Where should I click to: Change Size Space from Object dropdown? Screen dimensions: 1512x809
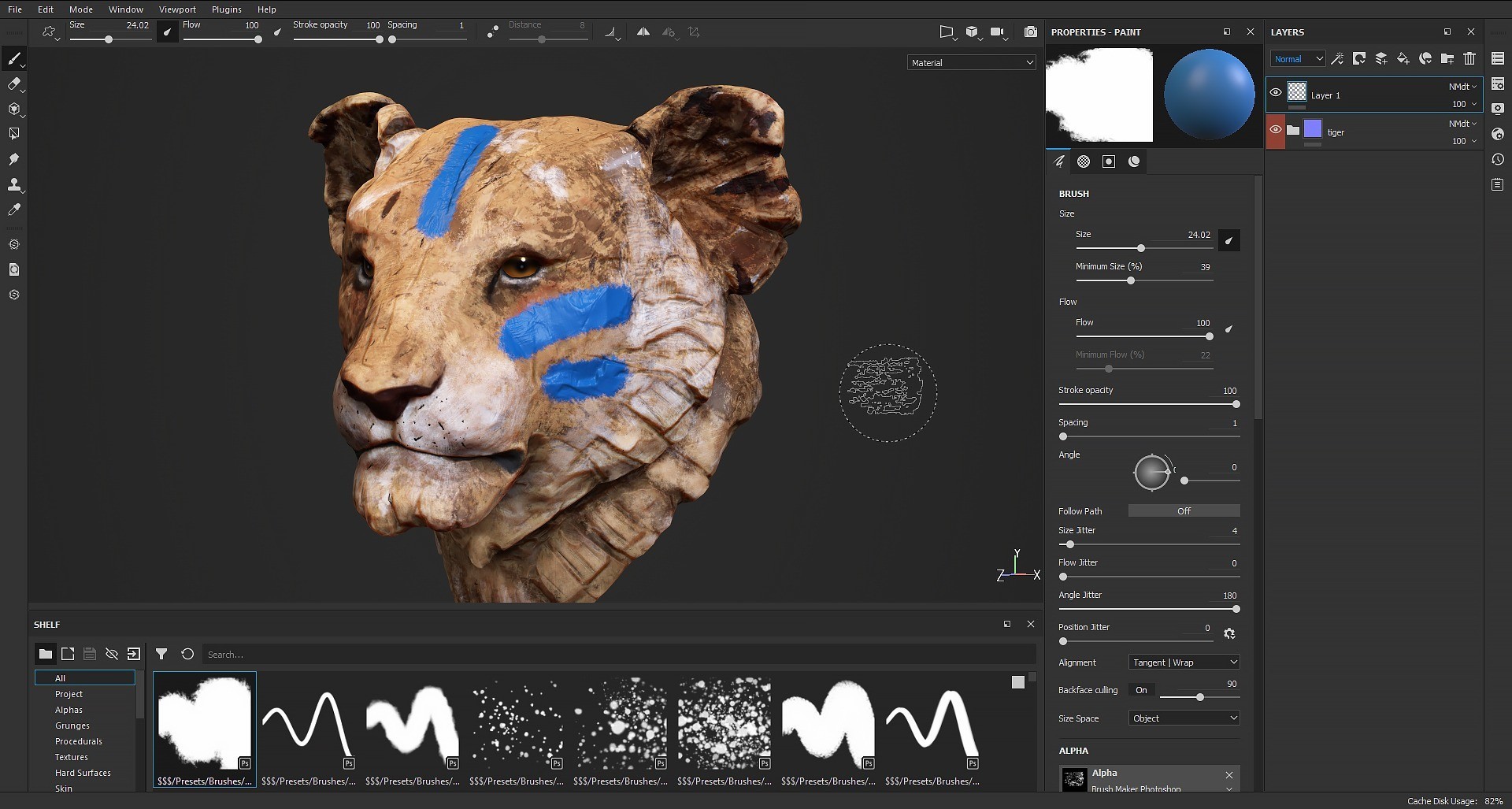(x=1184, y=718)
